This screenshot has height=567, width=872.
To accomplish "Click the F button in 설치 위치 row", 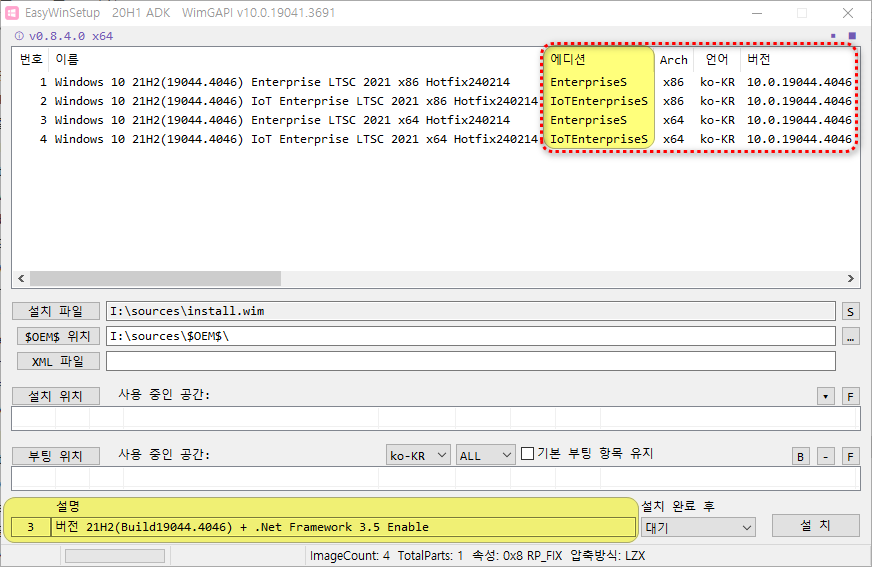I will click(850, 396).
